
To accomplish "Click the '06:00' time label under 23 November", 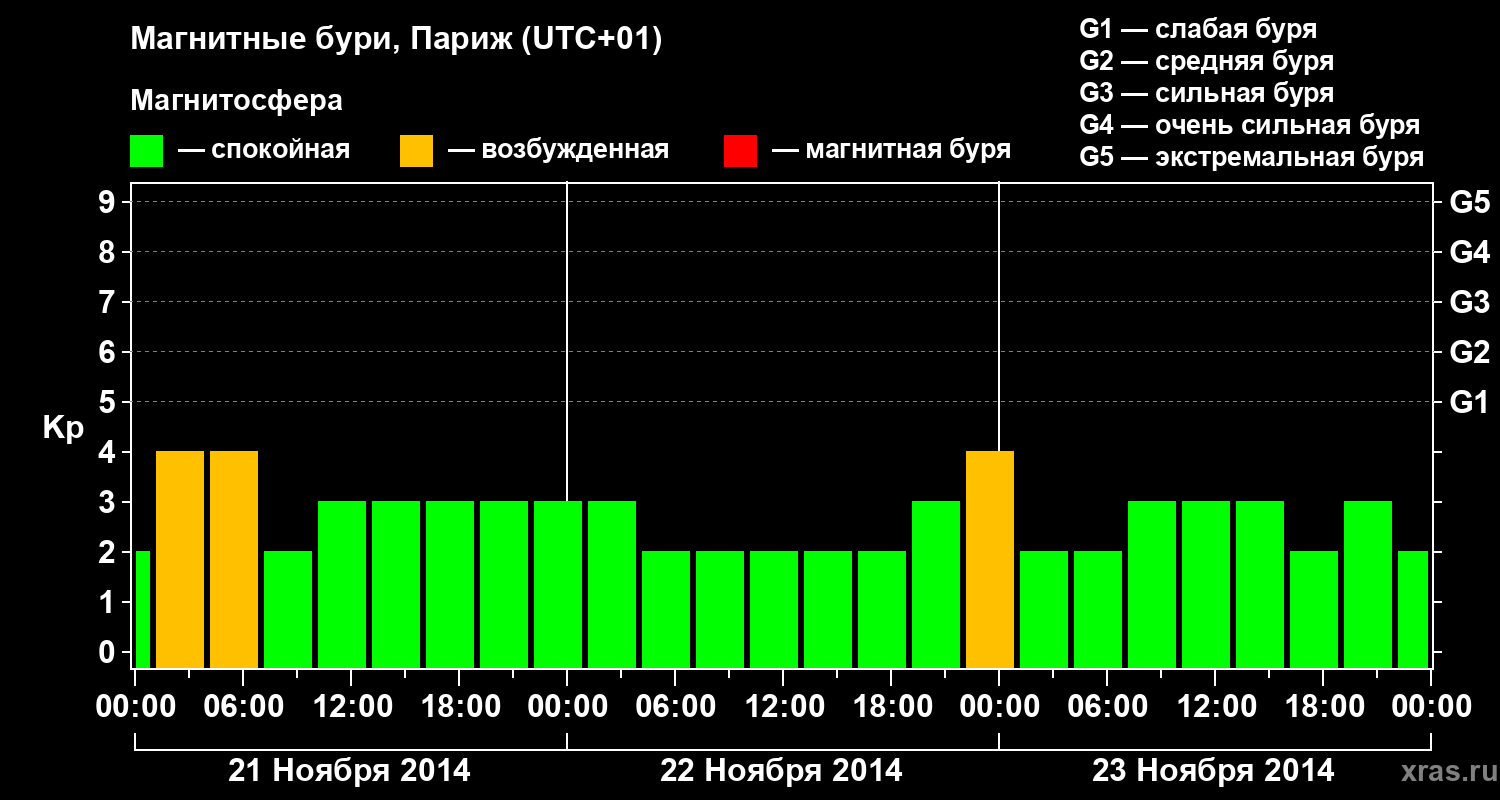I will point(1107,707).
